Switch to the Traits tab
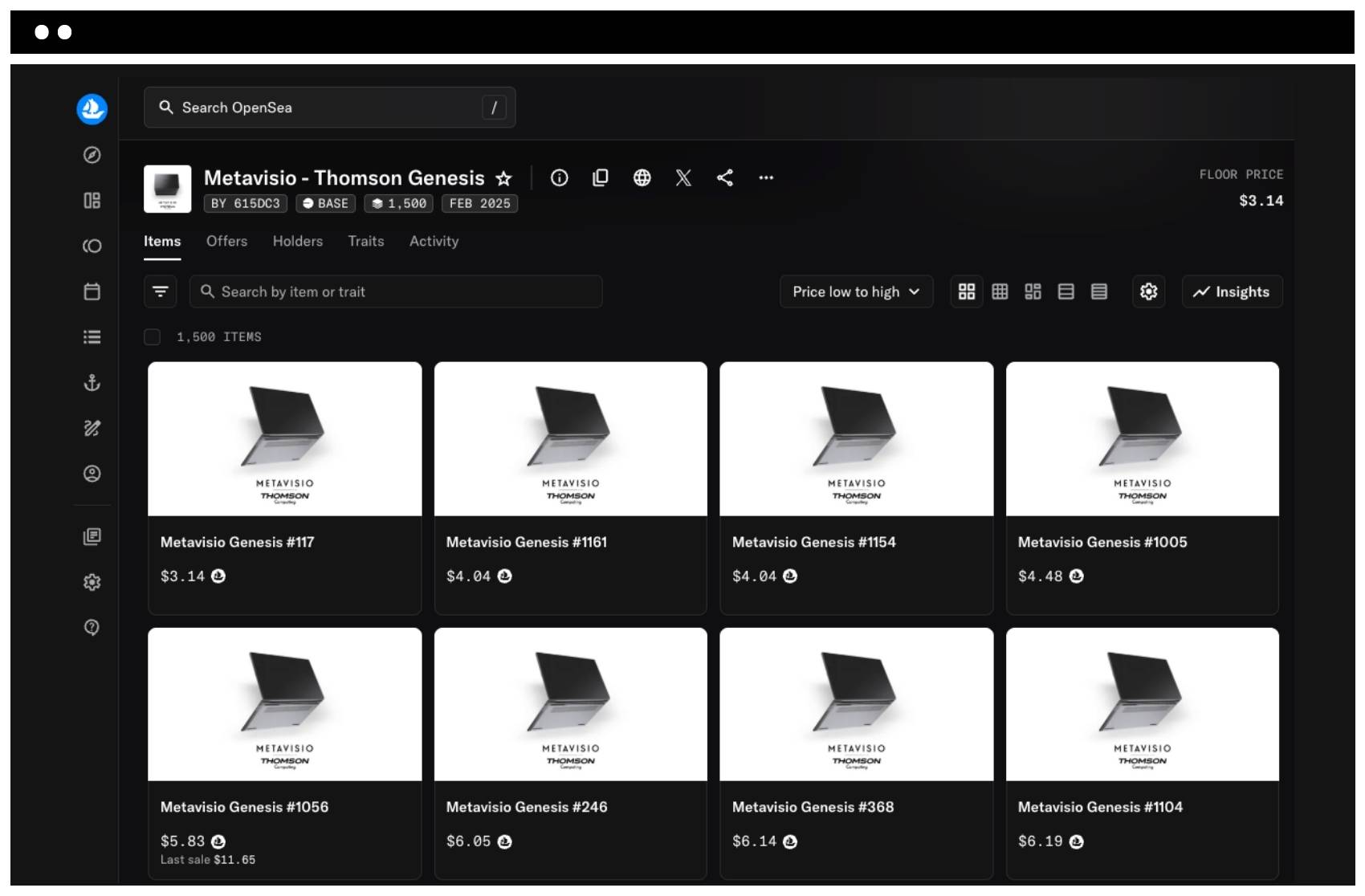This screenshot has height=896, width=1365. tap(366, 241)
